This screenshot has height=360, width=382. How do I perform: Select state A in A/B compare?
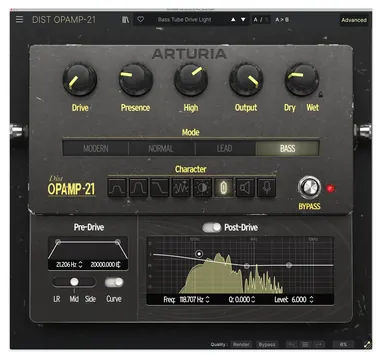pyautogui.click(x=256, y=20)
